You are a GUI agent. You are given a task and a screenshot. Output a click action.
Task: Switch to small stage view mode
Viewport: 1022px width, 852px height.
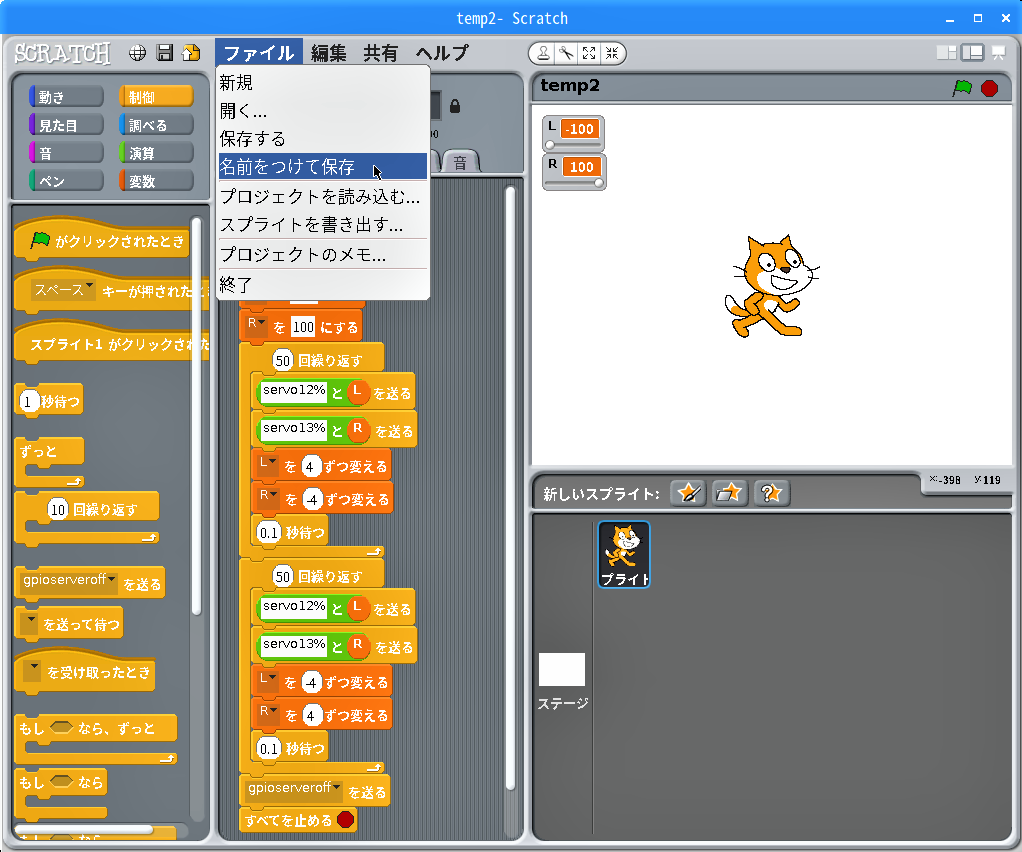point(946,53)
